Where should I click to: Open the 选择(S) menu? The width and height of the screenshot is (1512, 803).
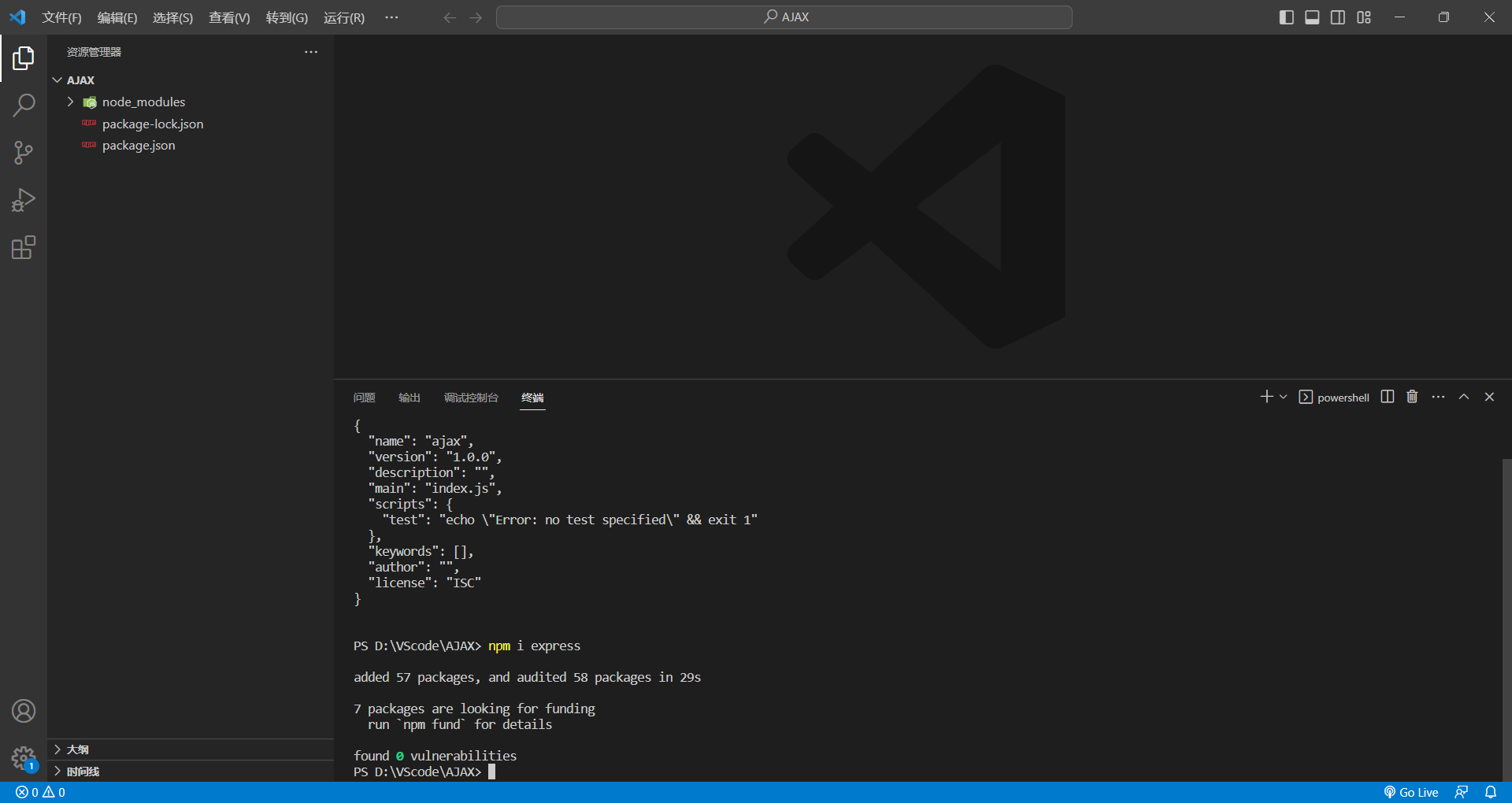point(172,17)
